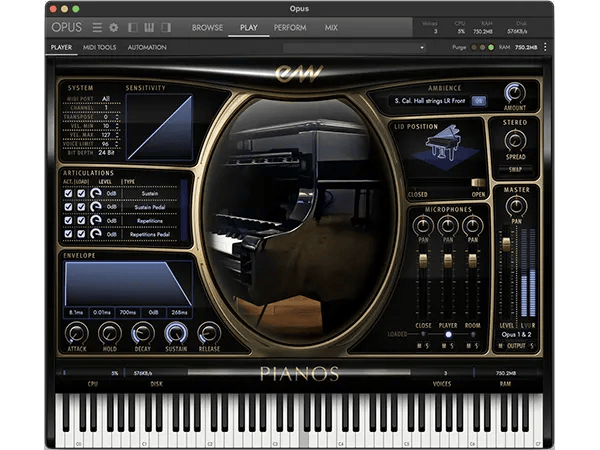Switch to the Play tab
600x450 pixels.
click(249, 28)
